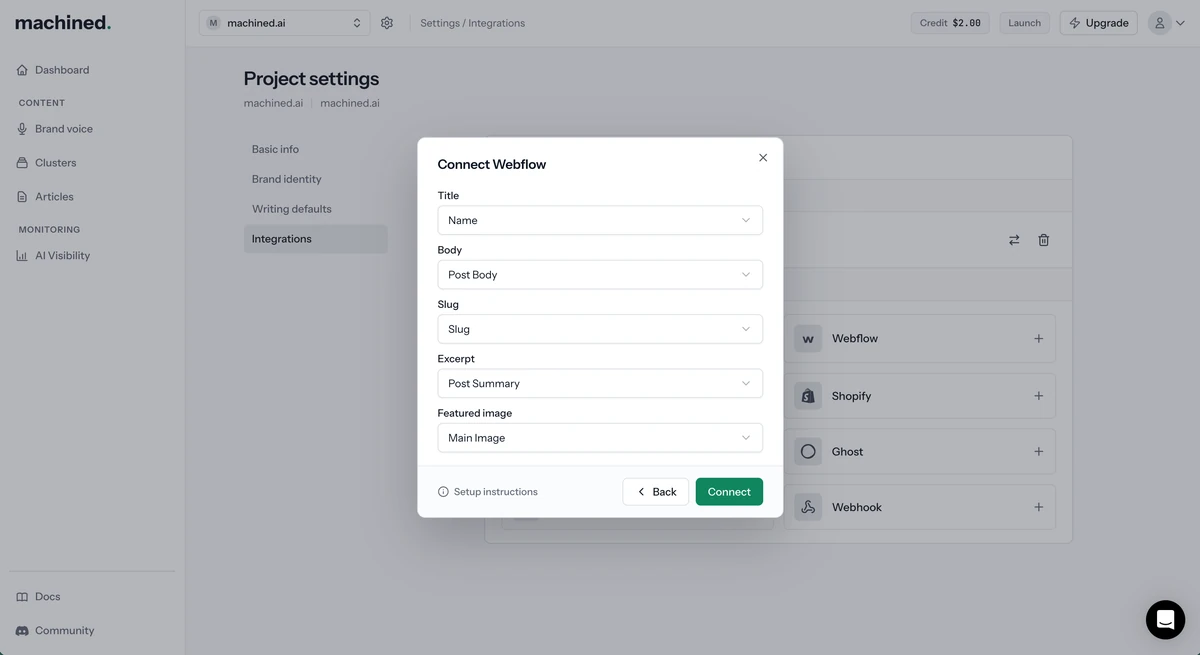Open the chat support widget
The width and height of the screenshot is (1200, 655).
pos(1165,620)
